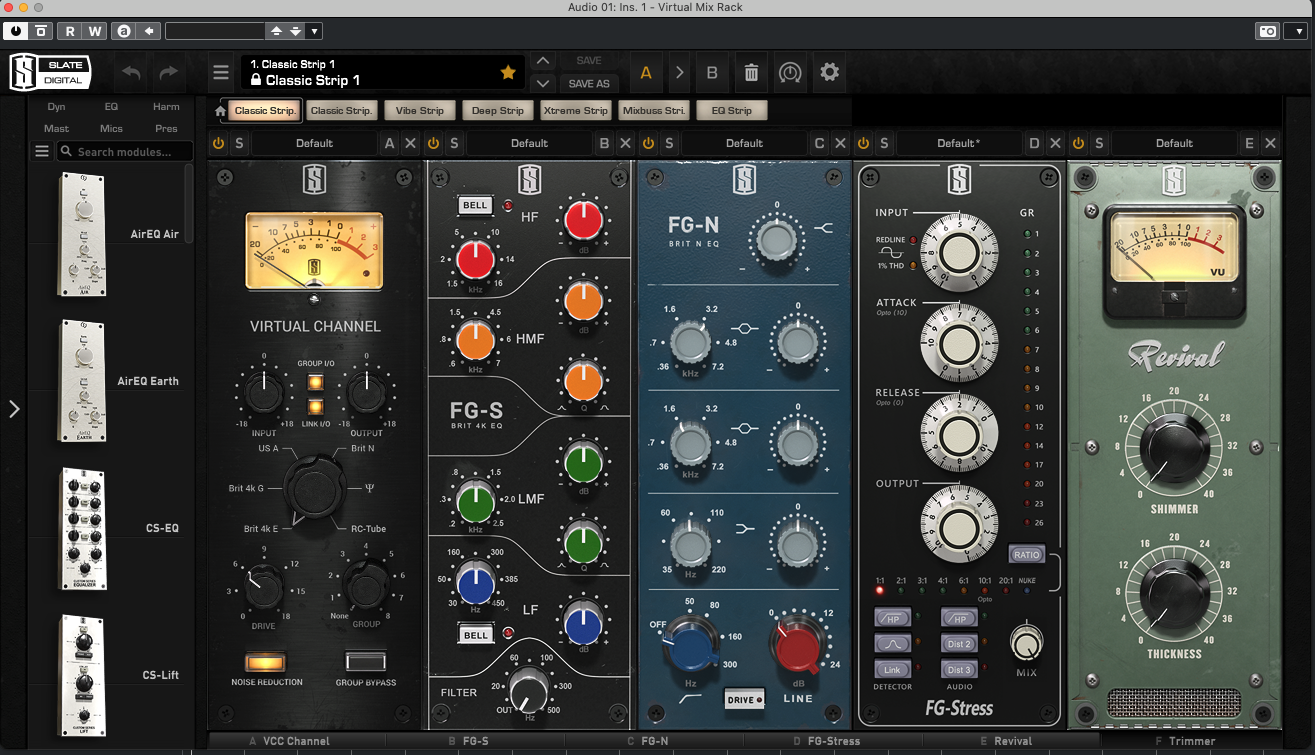Solo the VCC Channel module with S
This screenshot has height=755, width=1315.
[x=238, y=143]
